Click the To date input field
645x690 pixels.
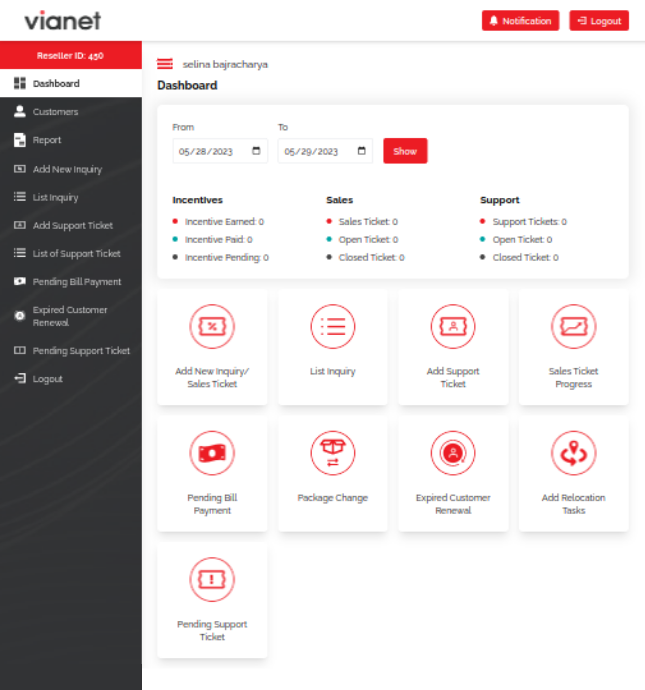325,151
